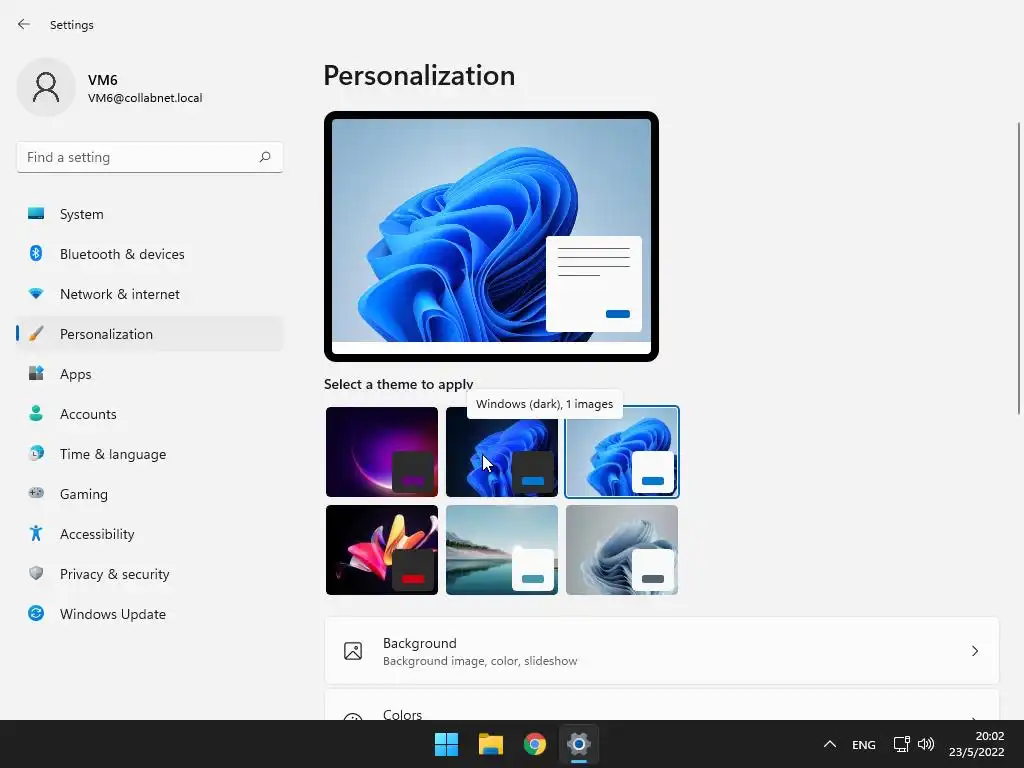Screen dimensions: 1024x768
Task: Click ENG language indicator
Action: pyautogui.click(x=863, y=744)
